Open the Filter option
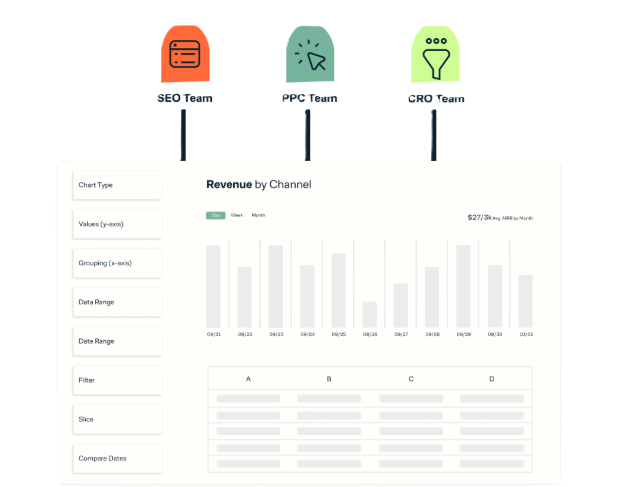Viewport: 640px width, 487px height. click(x=117, y=380)
